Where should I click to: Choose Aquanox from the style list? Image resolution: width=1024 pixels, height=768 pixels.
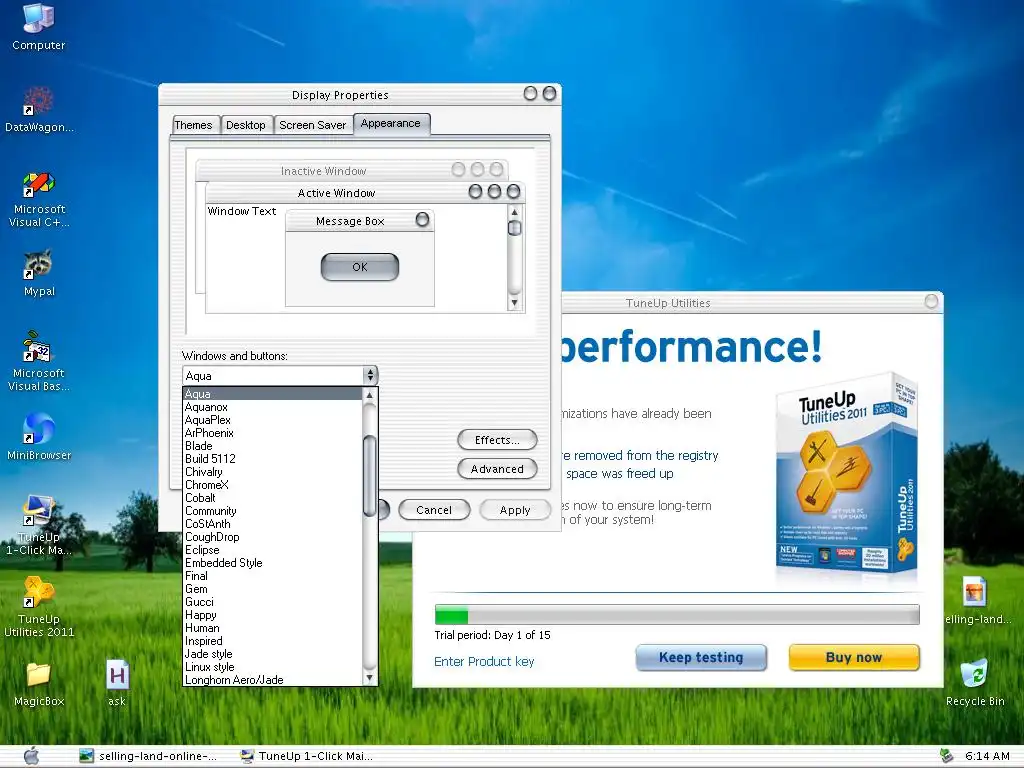pyautogui.click(x=272, y=407)
